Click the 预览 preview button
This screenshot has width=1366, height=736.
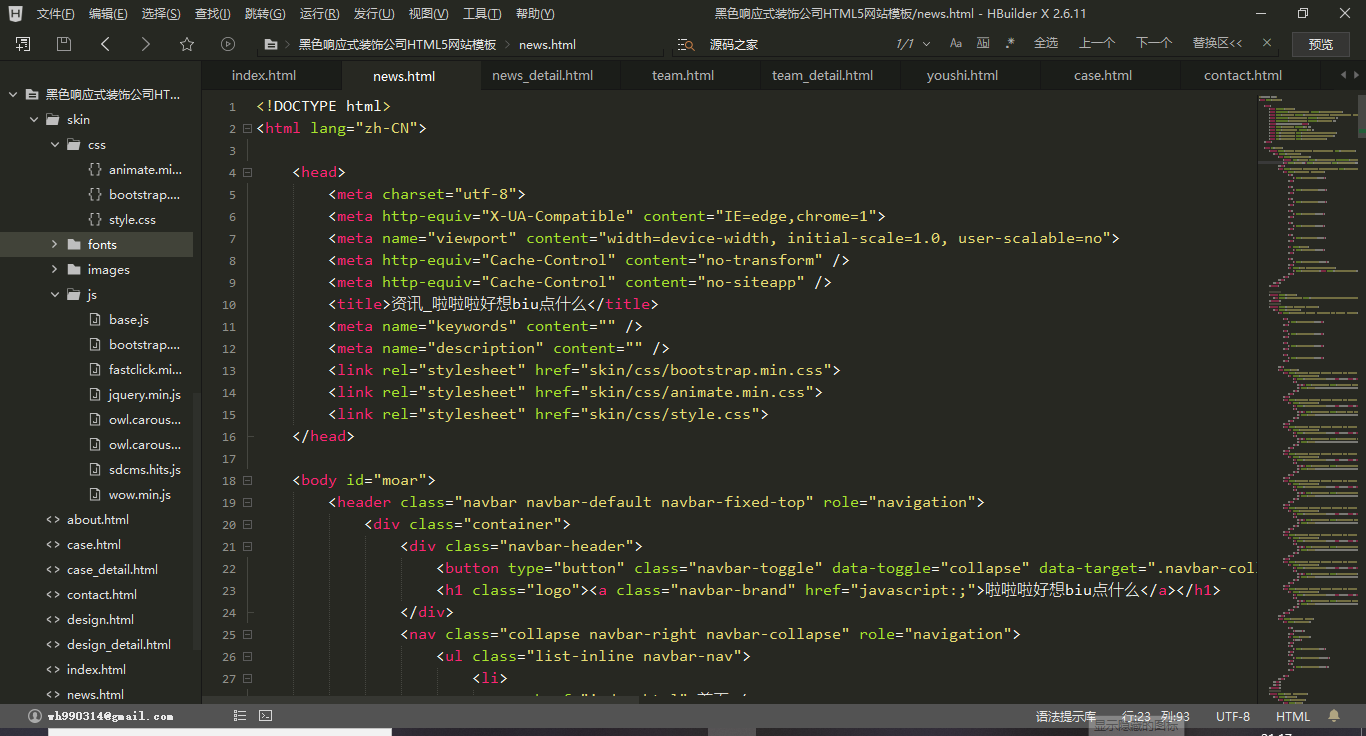coord(1321,44)
